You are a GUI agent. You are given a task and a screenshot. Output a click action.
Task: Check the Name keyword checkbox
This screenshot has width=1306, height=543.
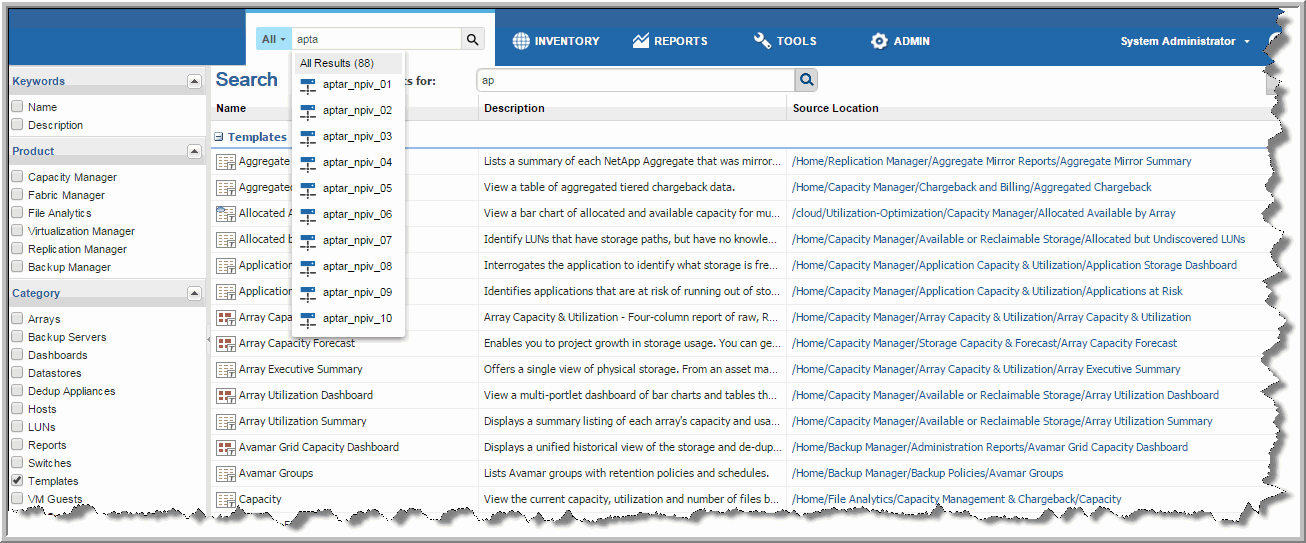[x=17, y=107]
